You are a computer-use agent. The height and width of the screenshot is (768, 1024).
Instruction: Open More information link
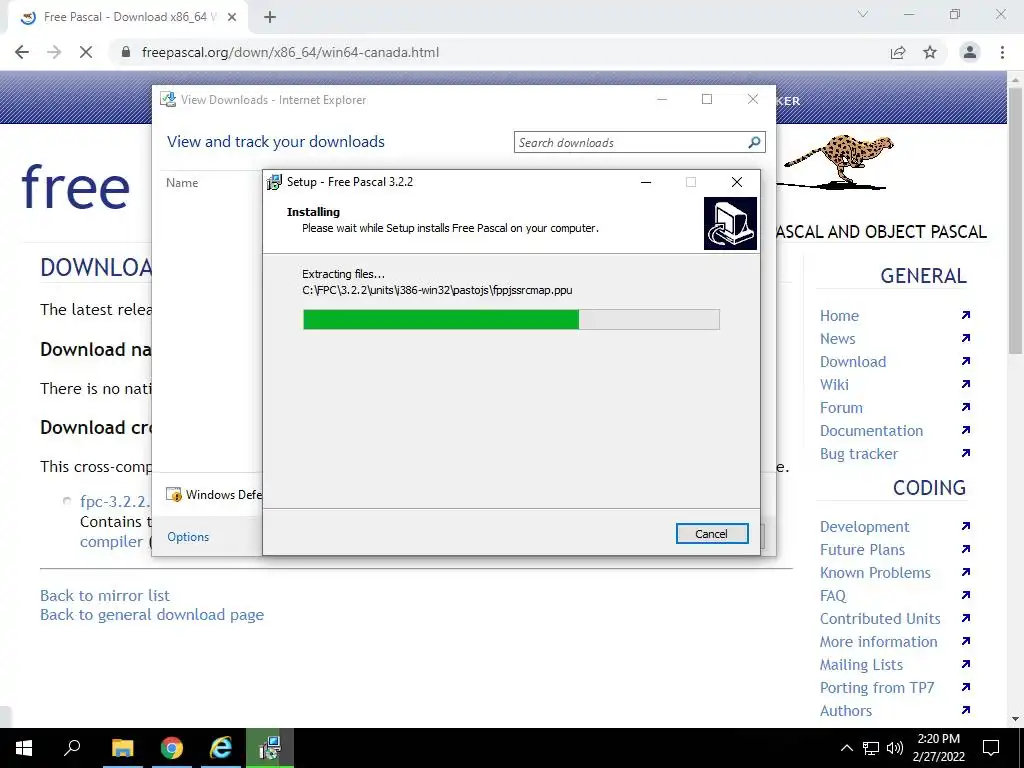[x=878, y=642]
